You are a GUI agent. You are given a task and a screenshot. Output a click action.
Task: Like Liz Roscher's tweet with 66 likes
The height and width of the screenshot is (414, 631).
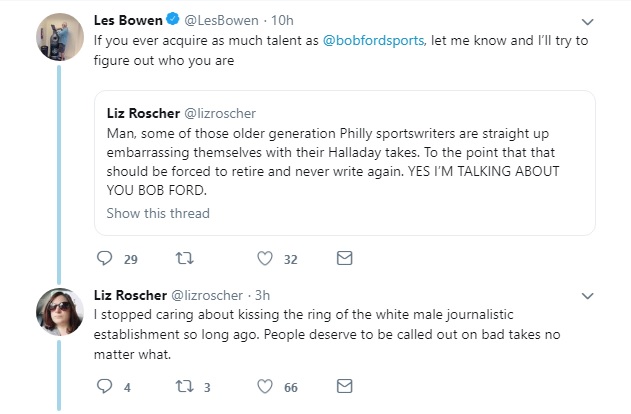coord(265,385)
